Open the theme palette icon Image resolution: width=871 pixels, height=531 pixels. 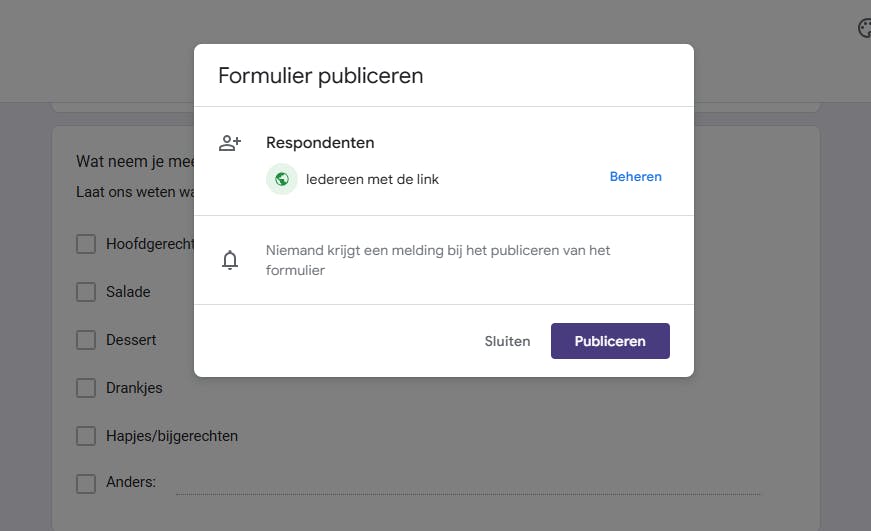864,29
